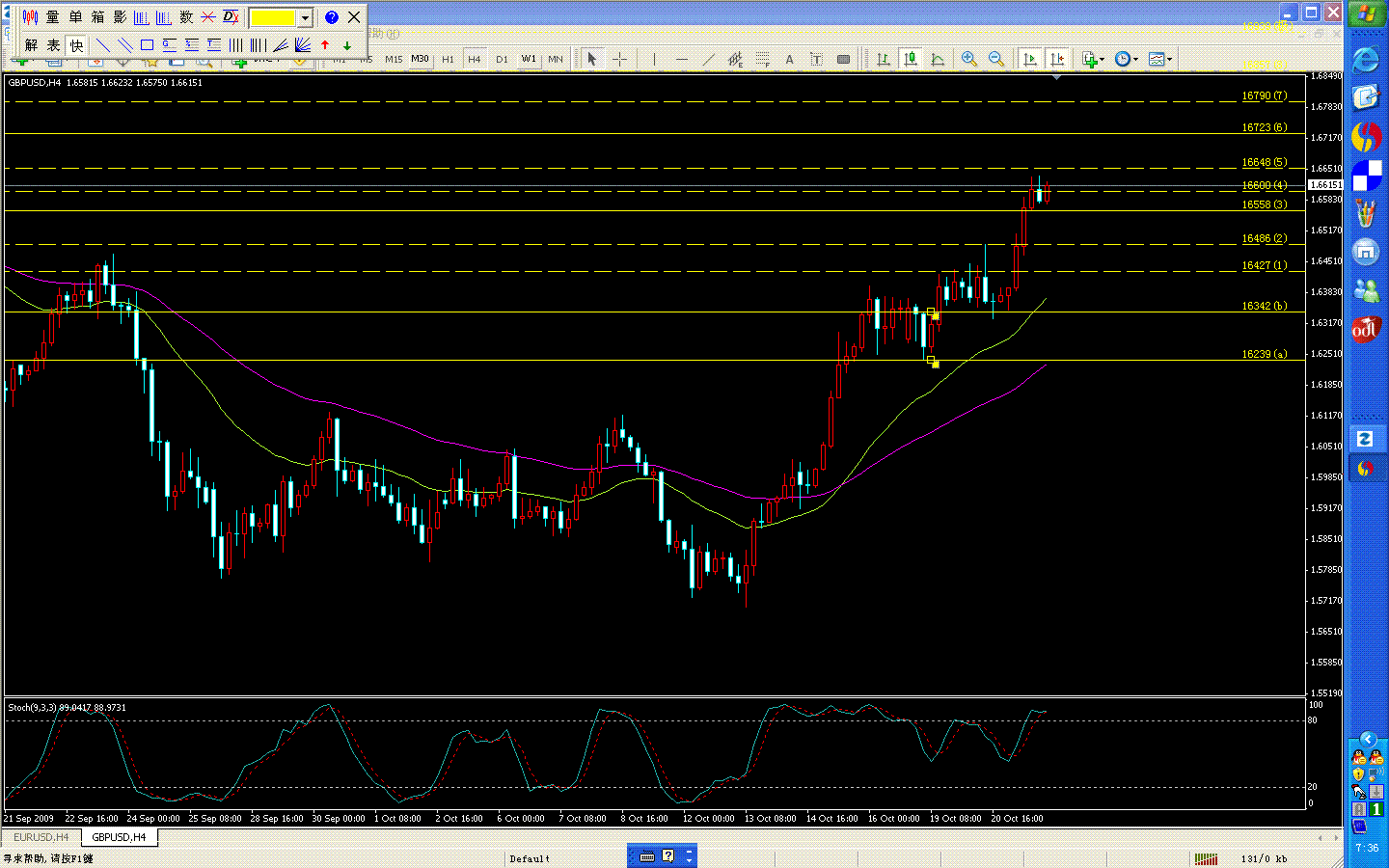1389x868 pixels.
Task: Switch chart to bar chart mode
Action: point(883,59)
